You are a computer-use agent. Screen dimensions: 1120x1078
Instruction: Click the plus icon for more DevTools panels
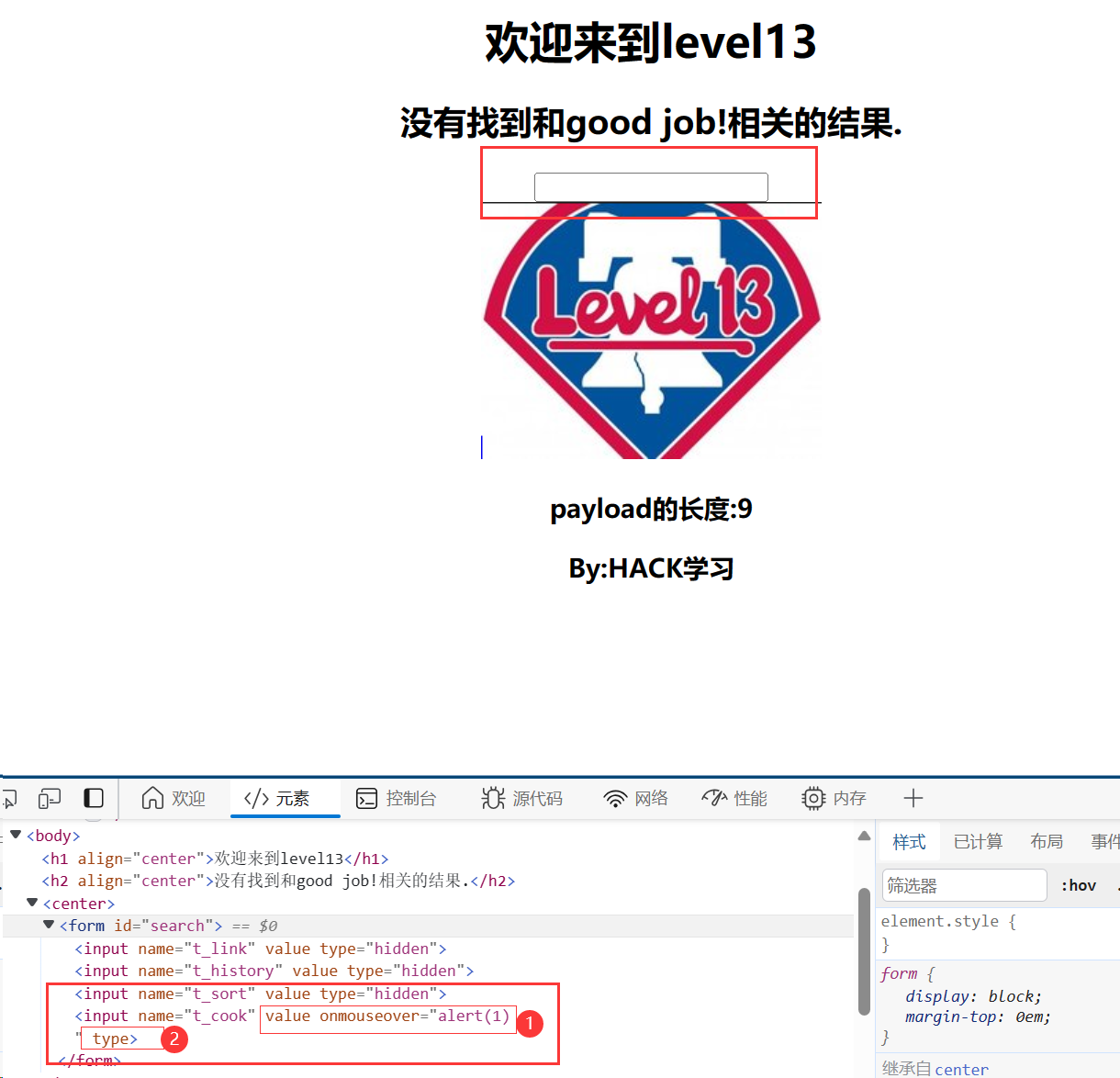913,798
